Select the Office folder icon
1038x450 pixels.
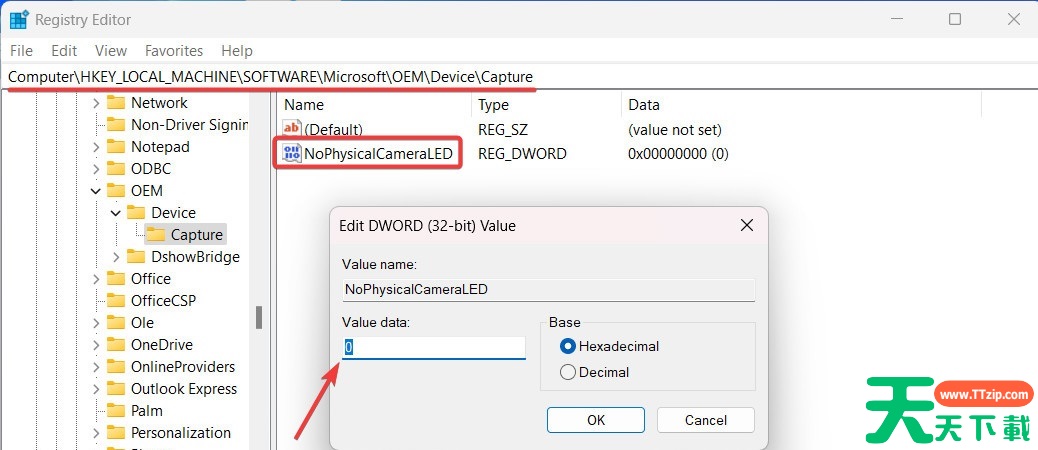point(116,279)
